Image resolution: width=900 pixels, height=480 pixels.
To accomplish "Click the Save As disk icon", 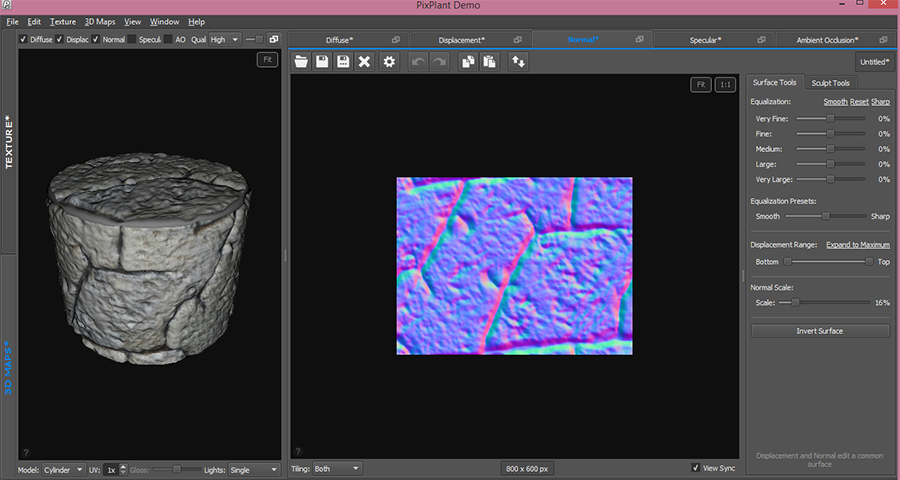I will (x=343, y=62).
